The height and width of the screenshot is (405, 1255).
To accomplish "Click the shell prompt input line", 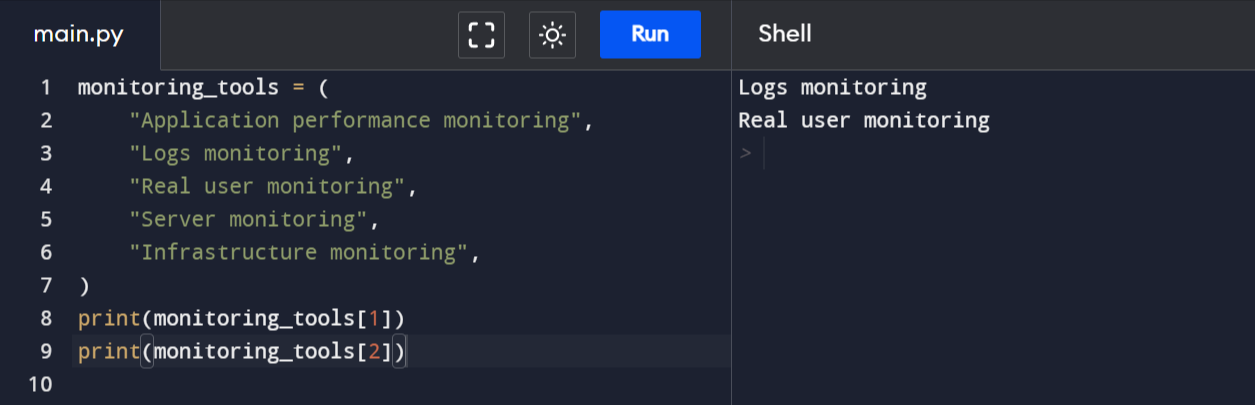I will pyautogui.click(x=995, y=154).
